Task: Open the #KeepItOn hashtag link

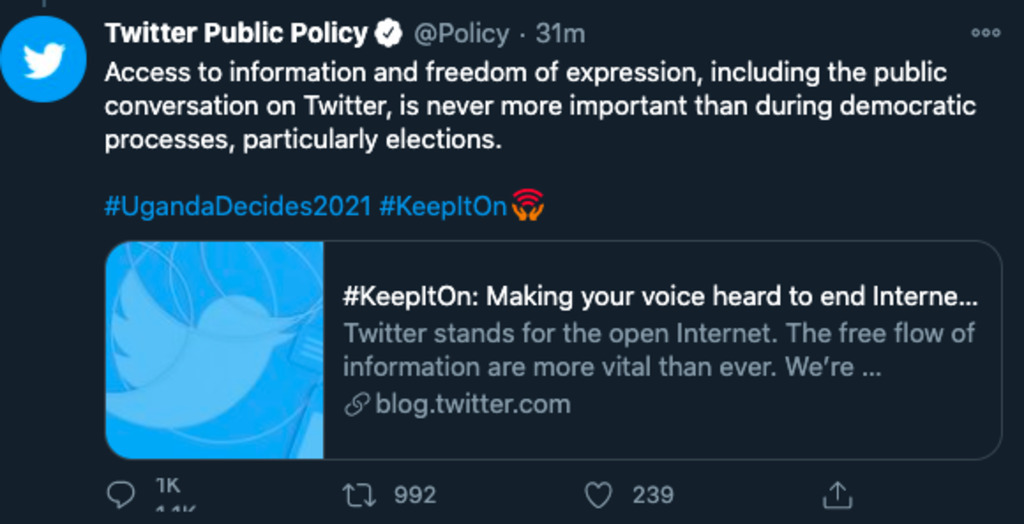Action: point(443,207)
